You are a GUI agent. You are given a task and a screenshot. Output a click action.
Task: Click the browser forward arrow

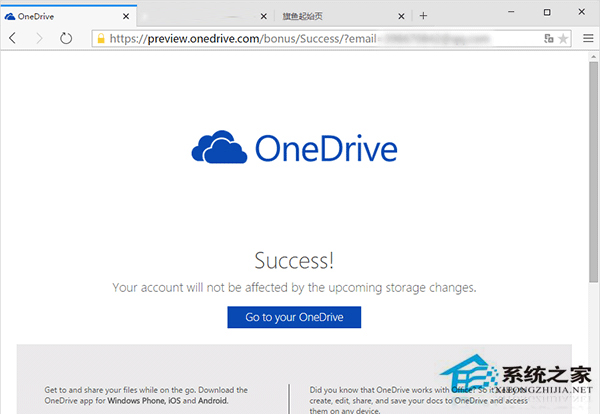pyautogui.click(x=39, y=38)
